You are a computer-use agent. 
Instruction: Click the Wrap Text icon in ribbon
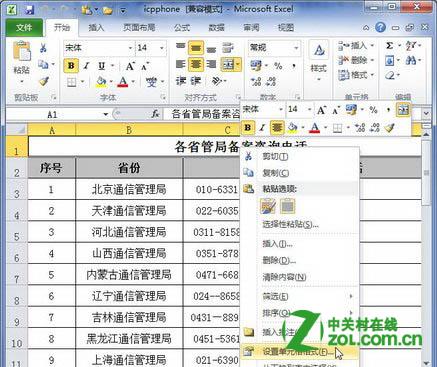pos(228,48)
